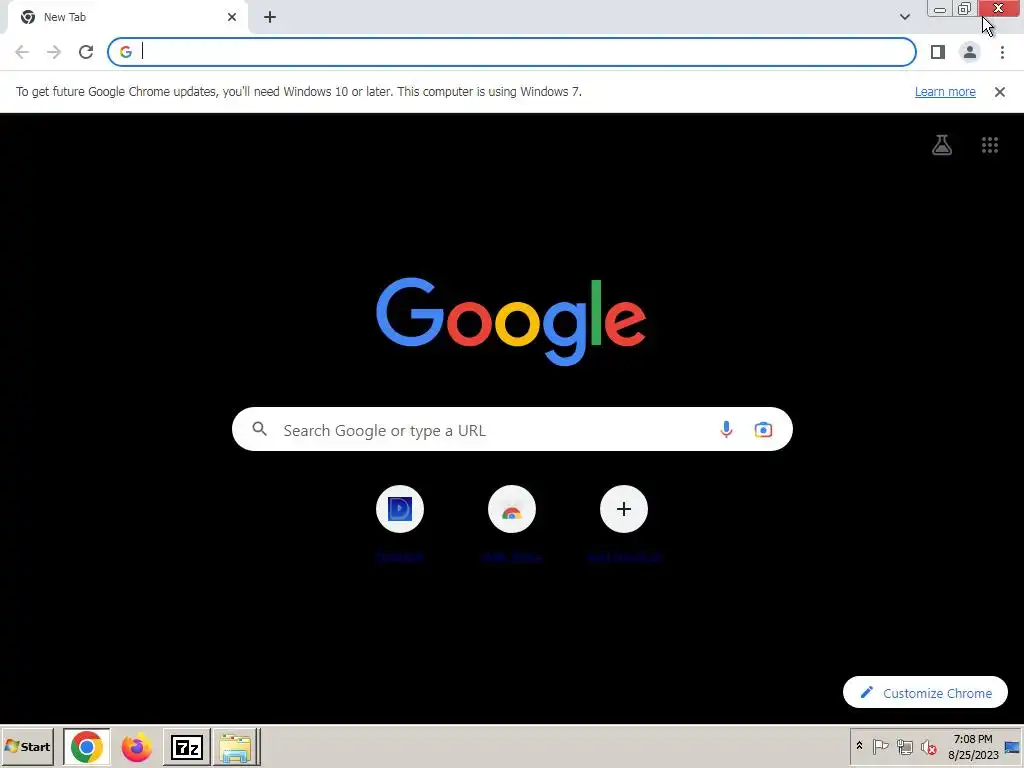Open the profile avatar menu
1024x768 pixels.
970,52
